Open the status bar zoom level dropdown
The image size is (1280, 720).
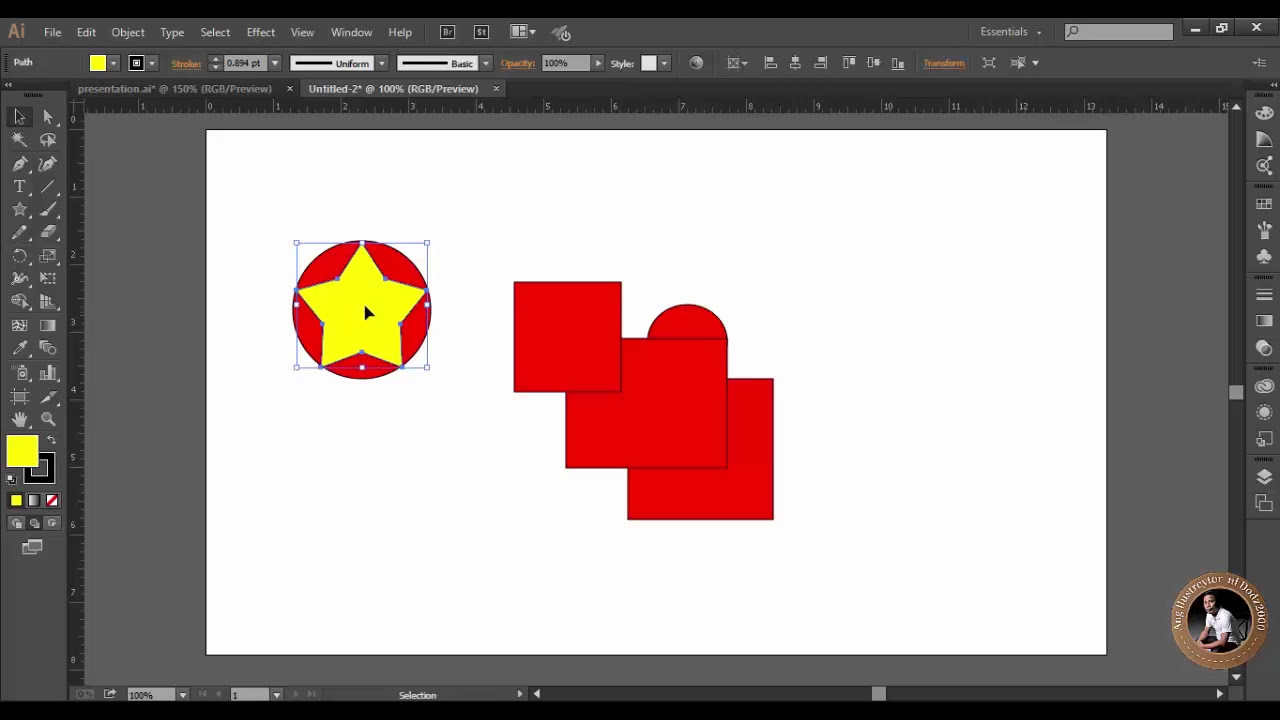[182, 695]
